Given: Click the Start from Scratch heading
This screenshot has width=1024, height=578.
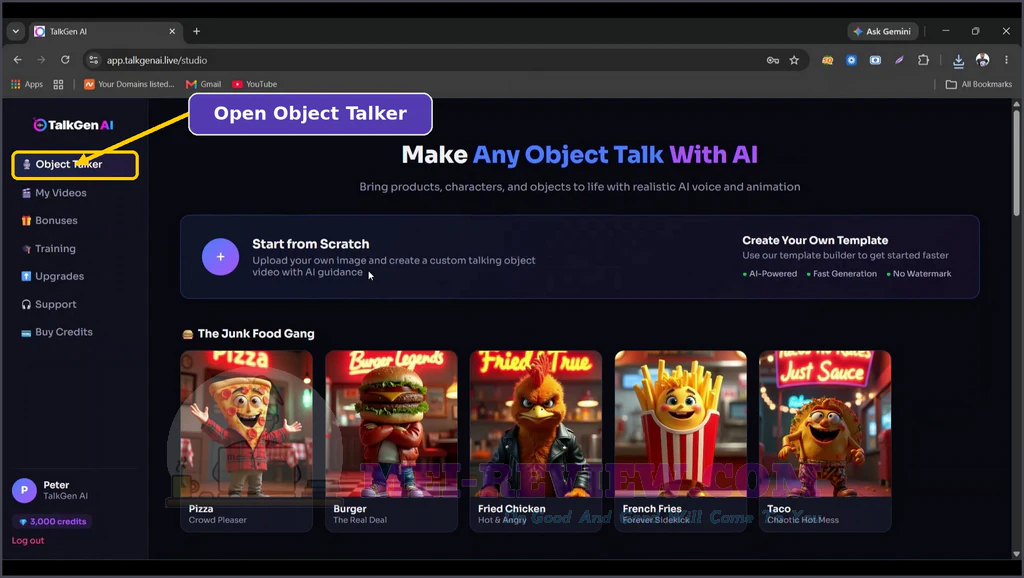Looking at the screenshot, I should coord(311,244).
